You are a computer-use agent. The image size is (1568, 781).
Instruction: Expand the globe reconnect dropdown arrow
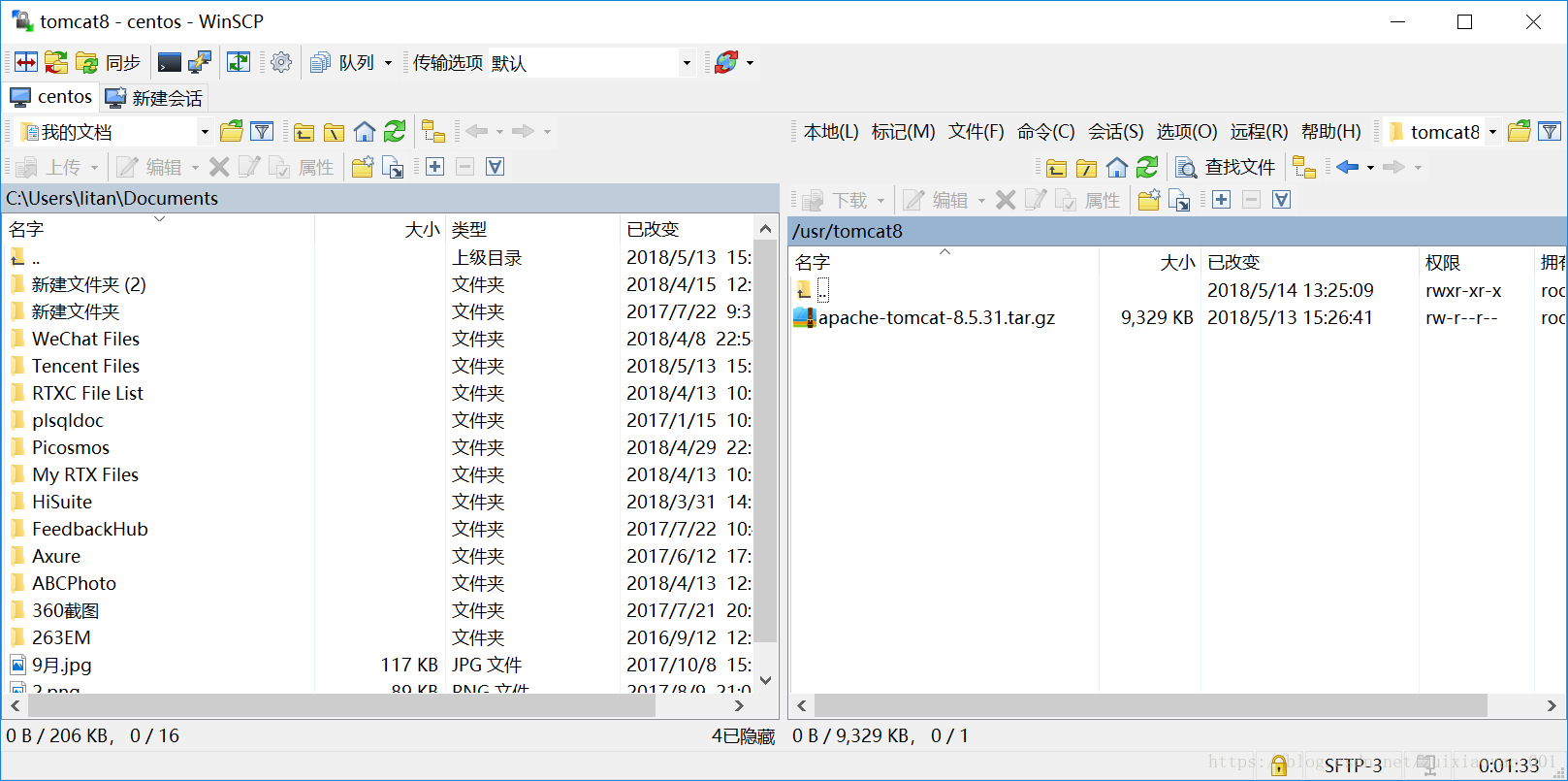pos(750,63)
